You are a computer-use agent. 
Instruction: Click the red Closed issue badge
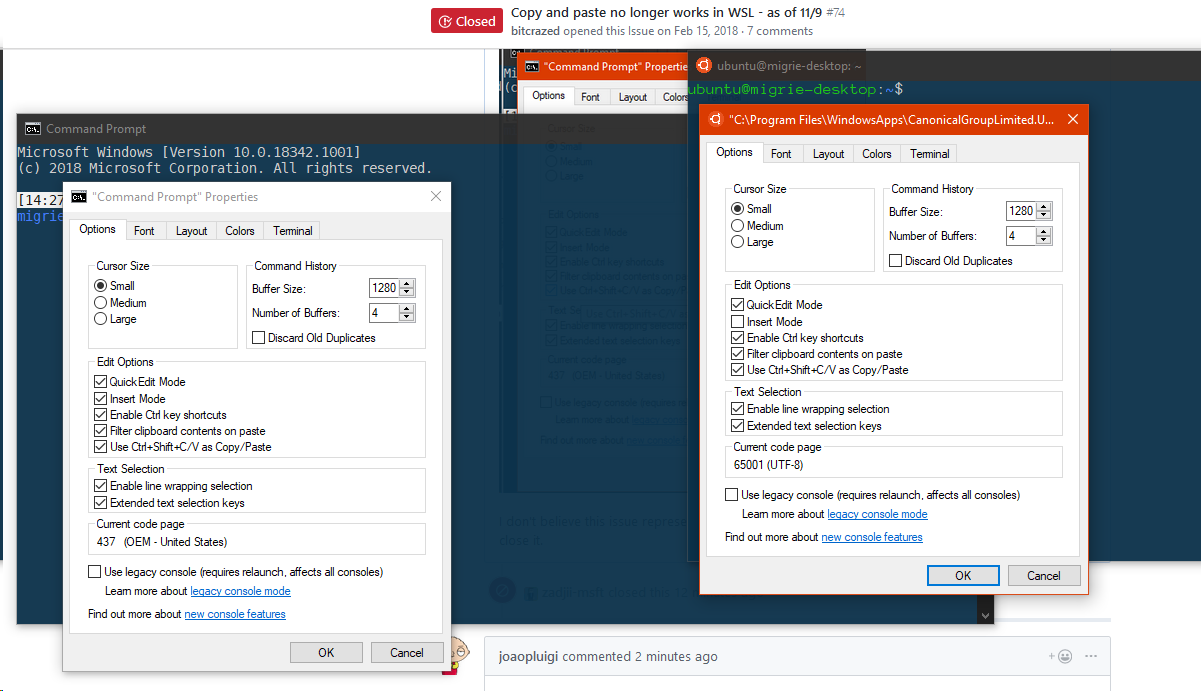pos(466,21)
